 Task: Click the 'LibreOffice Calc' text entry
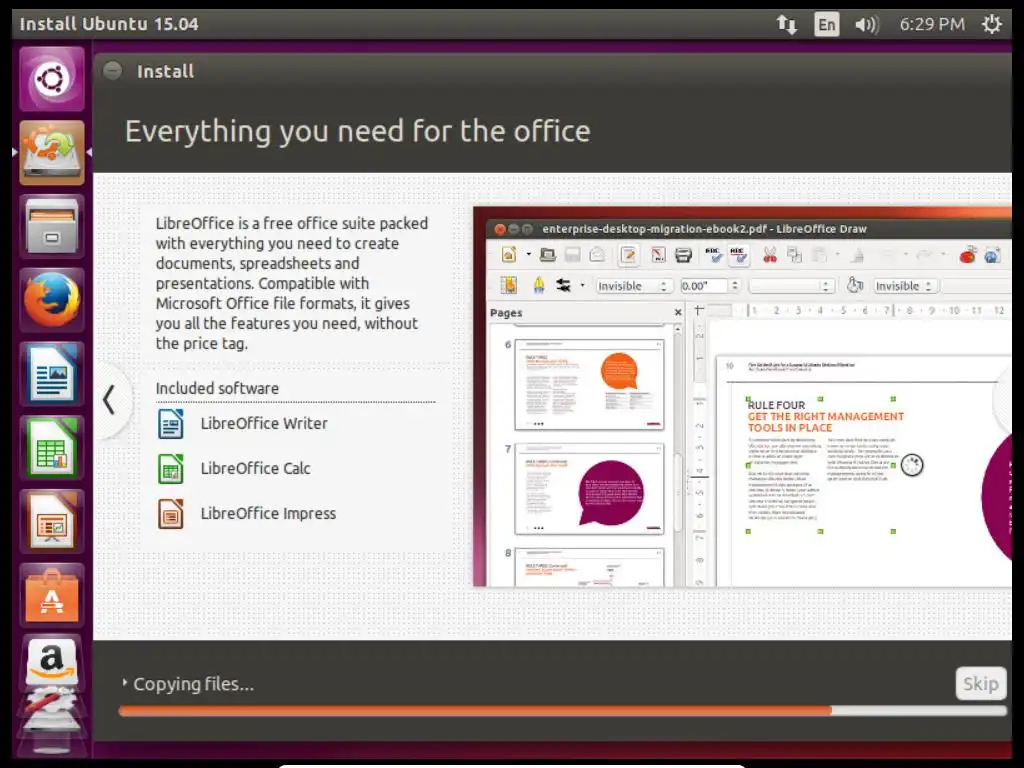tap(255, 468)
